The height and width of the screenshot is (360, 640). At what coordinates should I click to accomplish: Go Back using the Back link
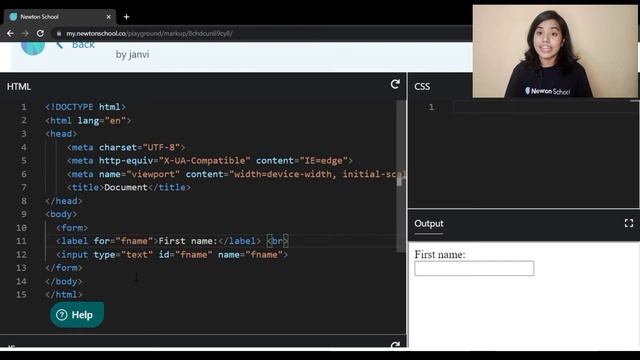pyautogui.click(x=76, y=44)
